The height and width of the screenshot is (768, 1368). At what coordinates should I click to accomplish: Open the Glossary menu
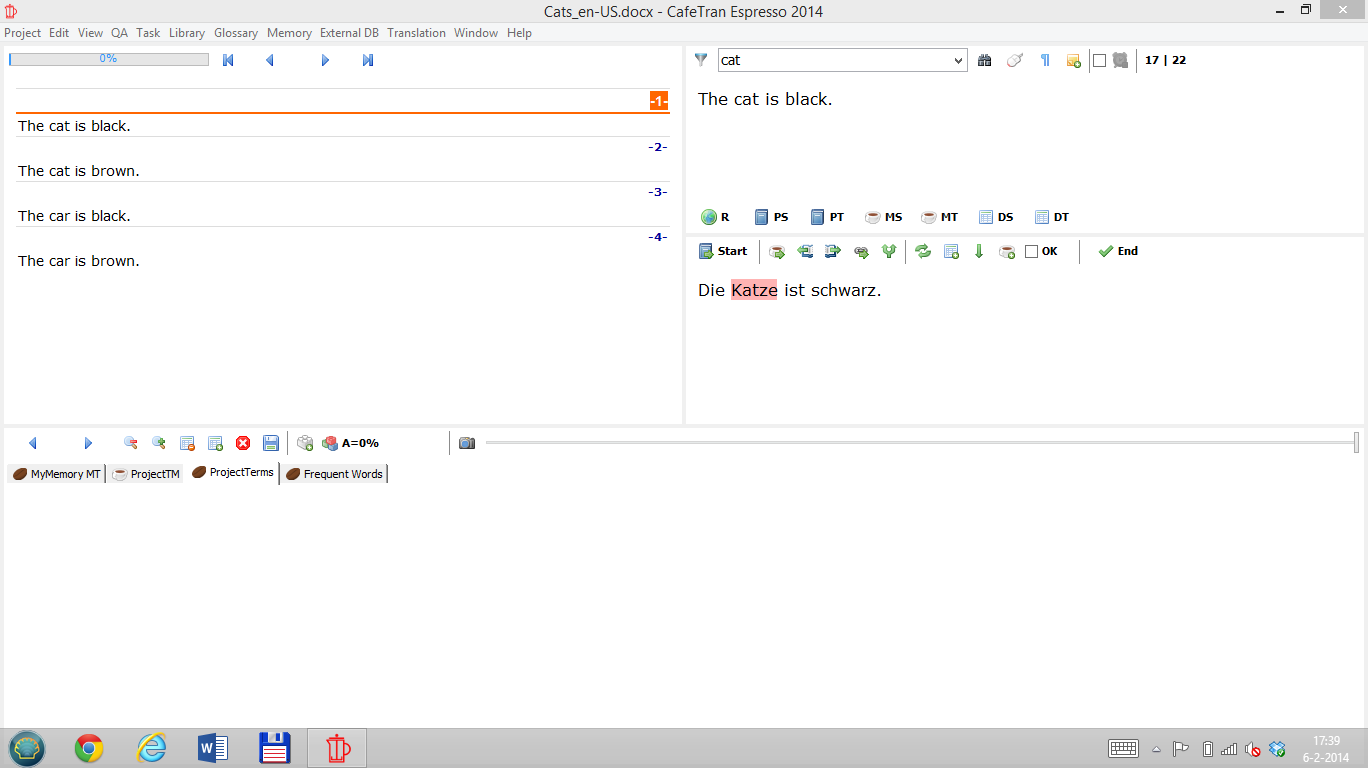pyautogui.click(x=236, y=33)
